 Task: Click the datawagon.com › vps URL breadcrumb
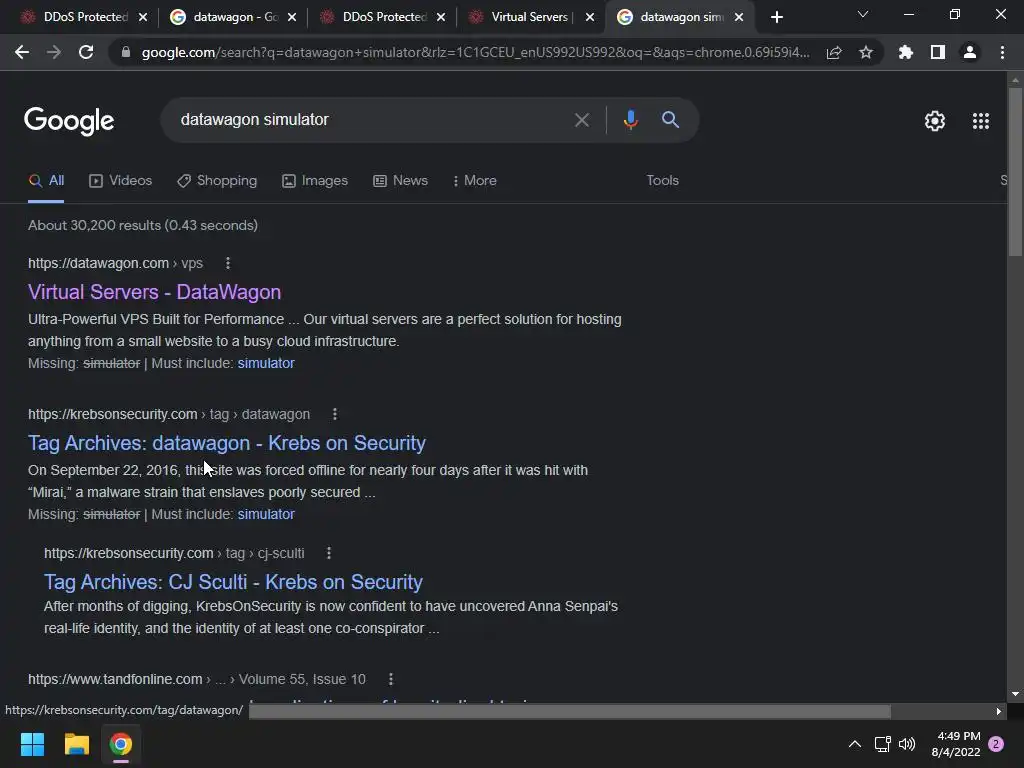tap(116, 263)
